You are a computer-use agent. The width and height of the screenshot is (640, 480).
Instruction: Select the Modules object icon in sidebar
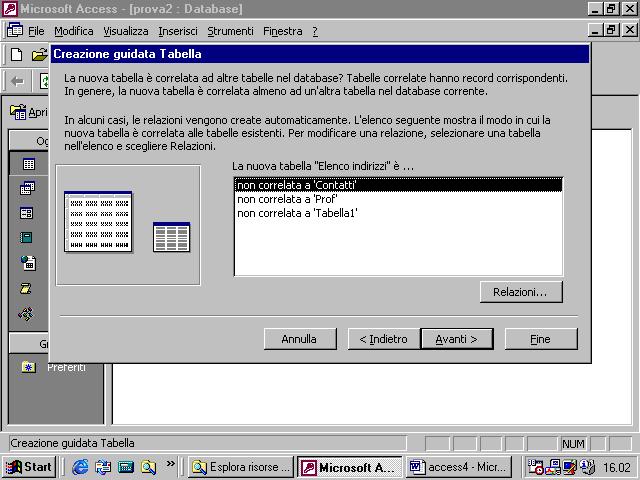point(26,314)
